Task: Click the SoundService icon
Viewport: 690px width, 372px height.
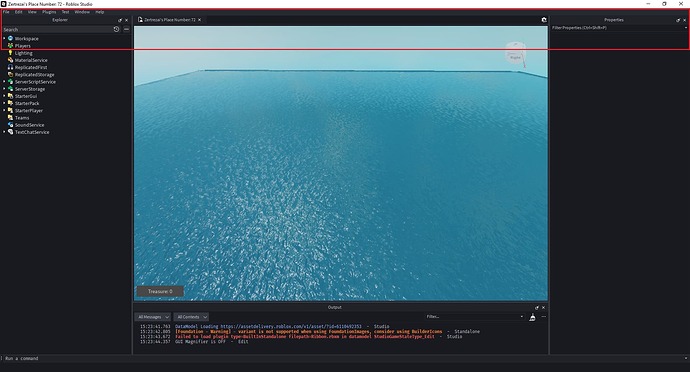Action: [x=11, y=125]
